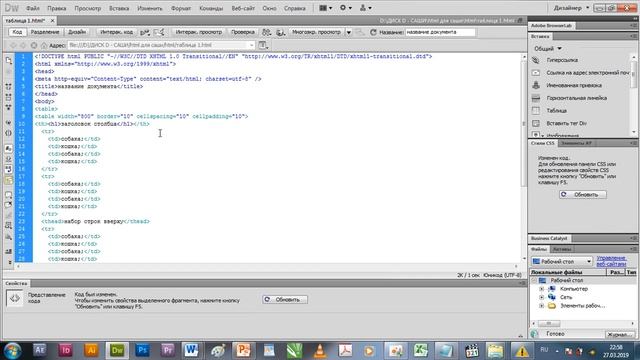Open the Adobe BrowserLab panel tab

point(551,26)
